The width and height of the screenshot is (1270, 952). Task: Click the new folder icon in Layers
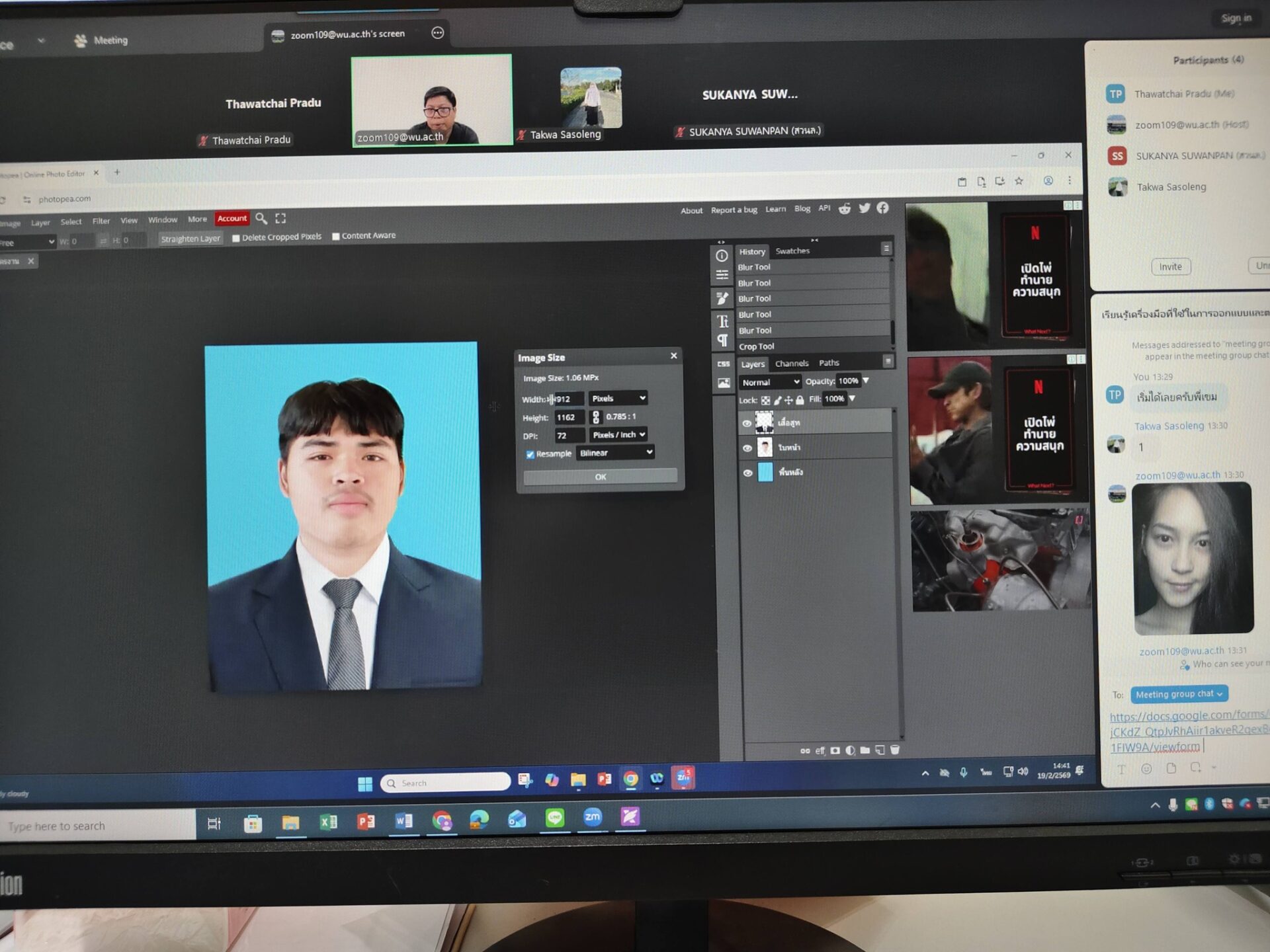865,750
